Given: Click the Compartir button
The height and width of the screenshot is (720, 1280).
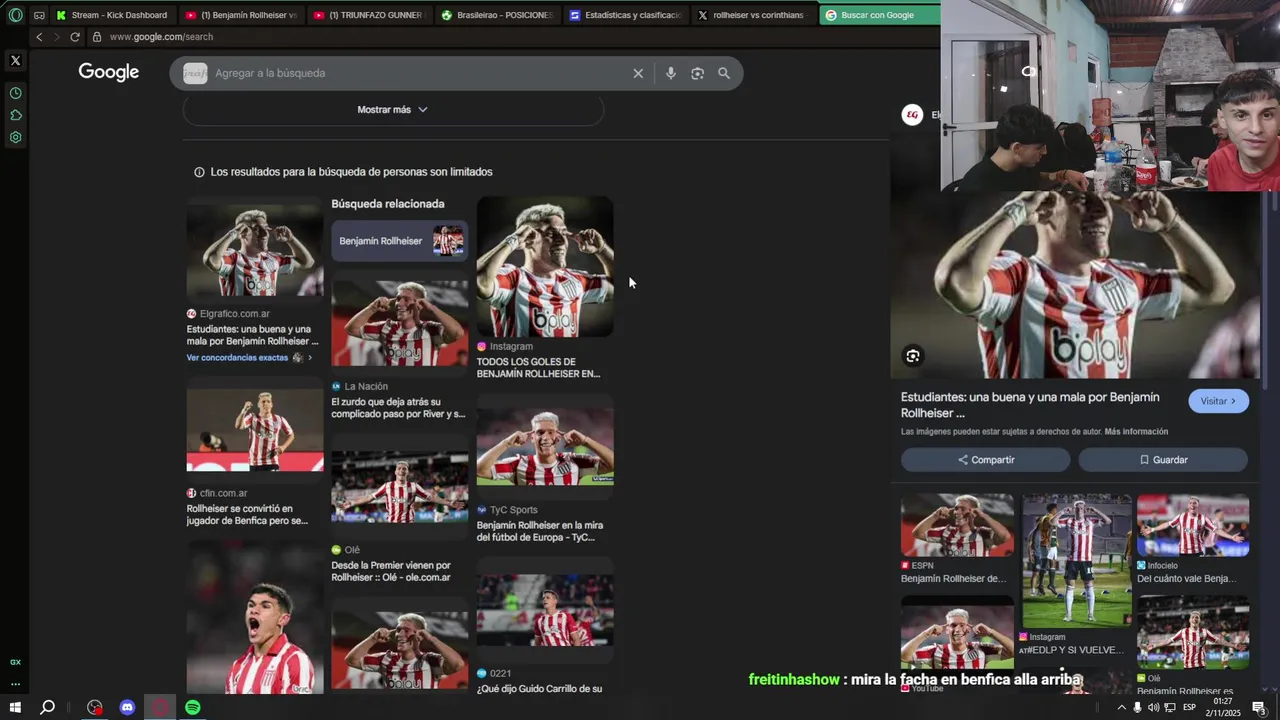Looking at the screenshot, I should coord(985,460).
